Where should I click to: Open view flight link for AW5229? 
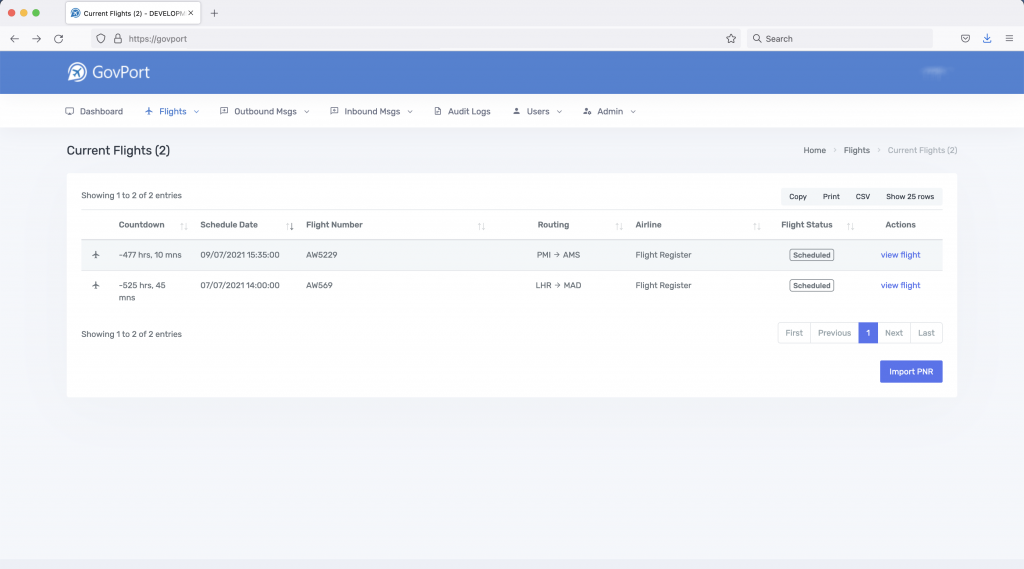click(900, 255)
